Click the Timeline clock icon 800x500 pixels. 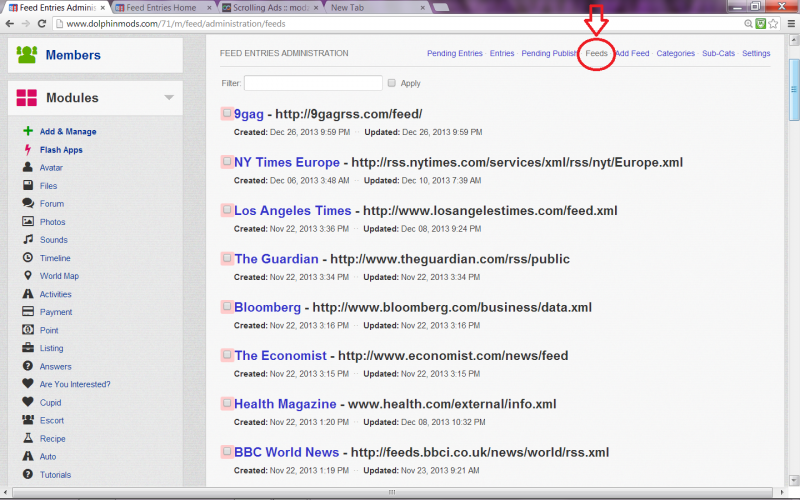pyautogui.click(x=28, y=258)
